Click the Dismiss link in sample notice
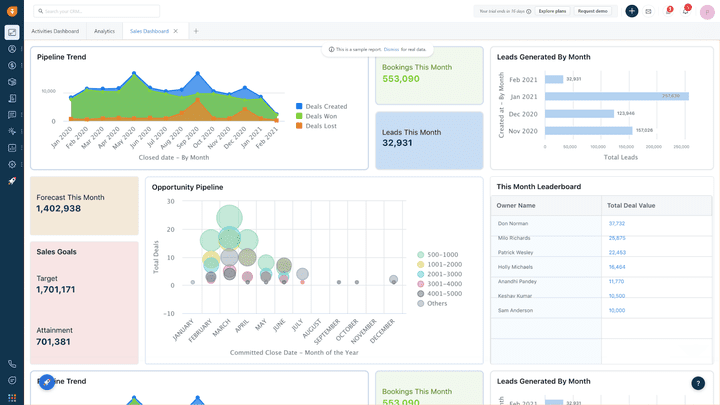 pos(391,49)
